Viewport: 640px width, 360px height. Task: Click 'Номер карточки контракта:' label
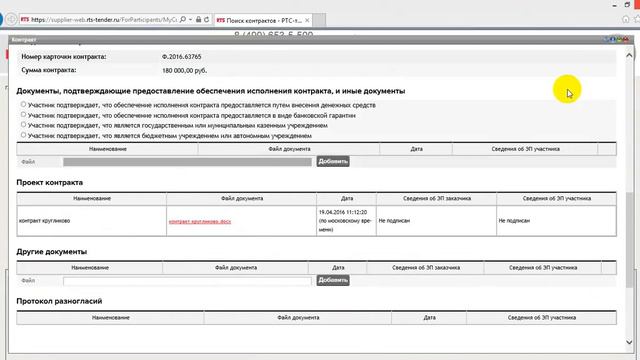[64, 57]
